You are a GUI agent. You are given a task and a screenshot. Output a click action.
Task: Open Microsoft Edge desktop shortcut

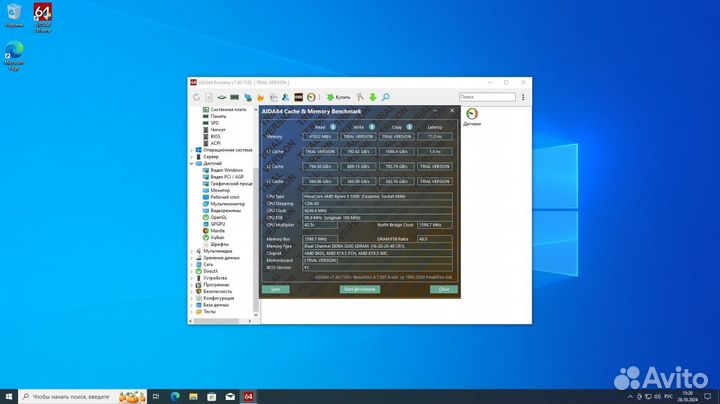click(14, 56)
